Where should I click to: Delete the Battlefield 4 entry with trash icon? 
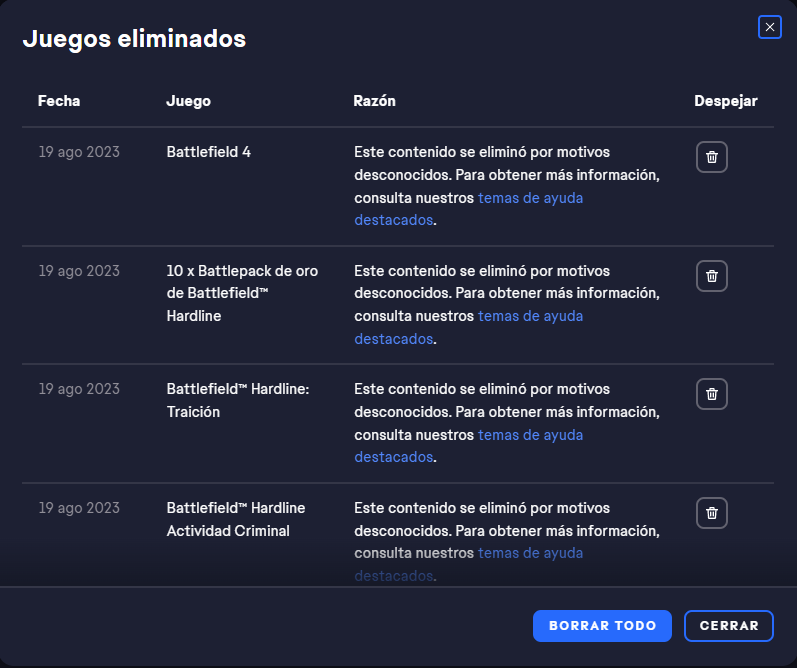(712, 157)
